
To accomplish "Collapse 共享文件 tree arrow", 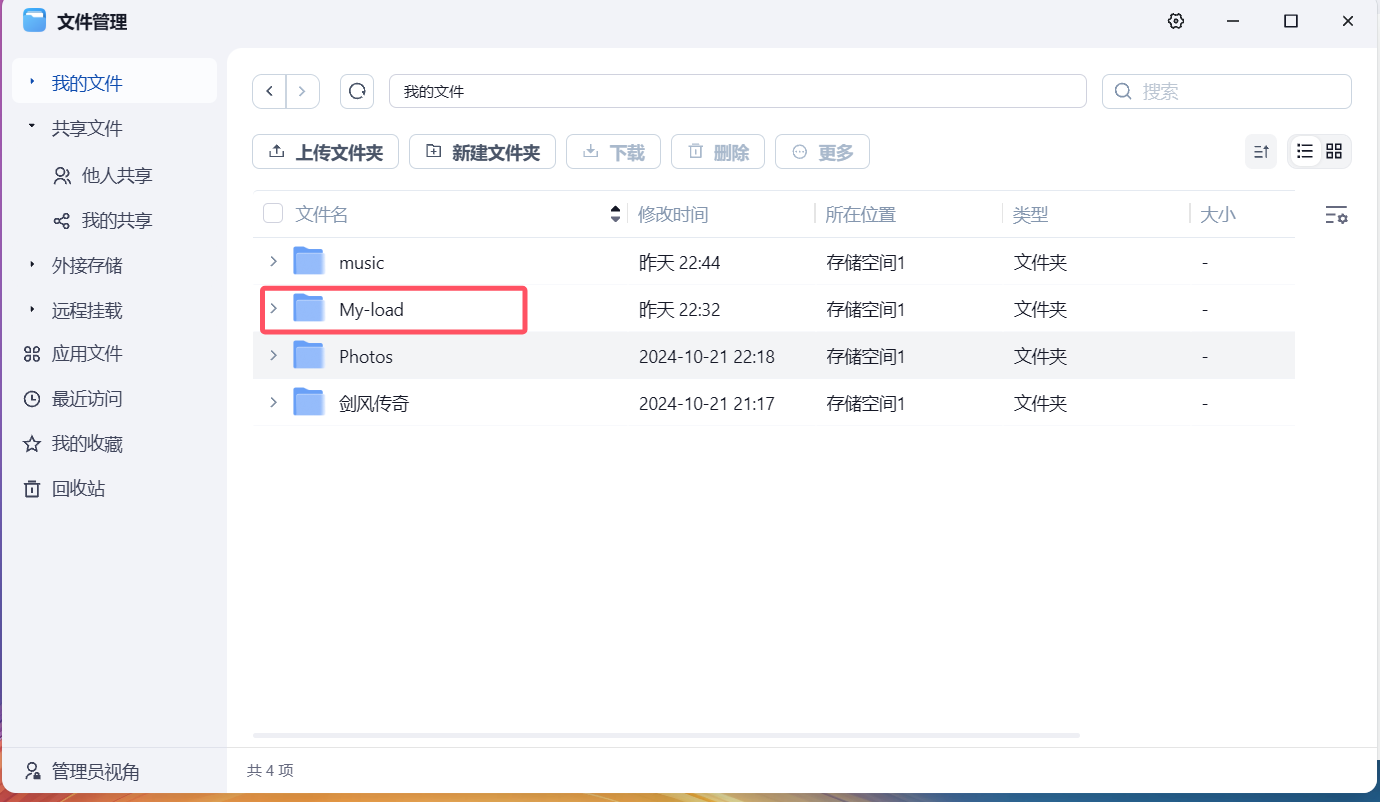I will (32, 127).
